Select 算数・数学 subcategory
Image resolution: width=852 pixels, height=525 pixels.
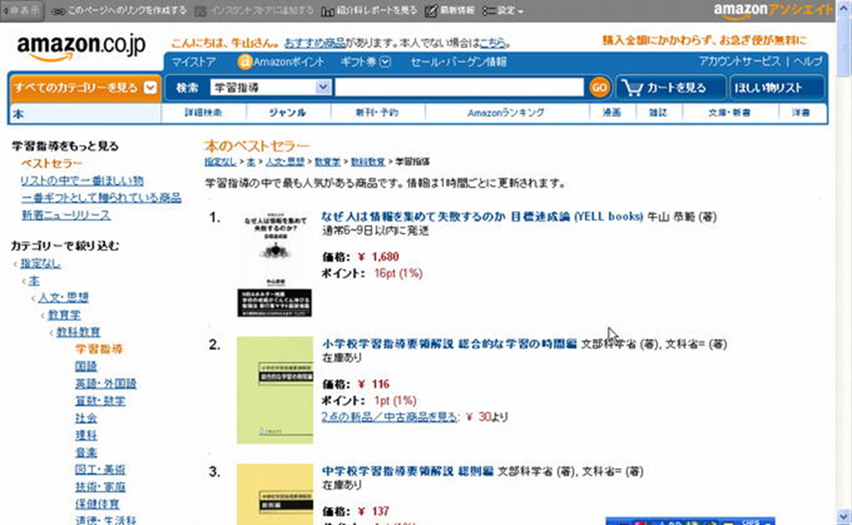(x=101, y=401)
